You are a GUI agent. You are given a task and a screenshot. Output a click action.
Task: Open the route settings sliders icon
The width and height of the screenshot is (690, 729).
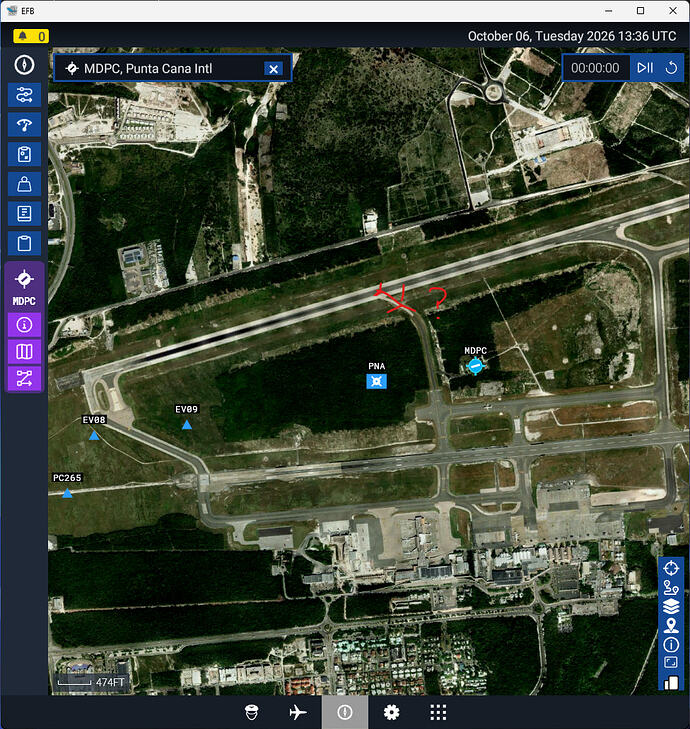pos(24,95)
